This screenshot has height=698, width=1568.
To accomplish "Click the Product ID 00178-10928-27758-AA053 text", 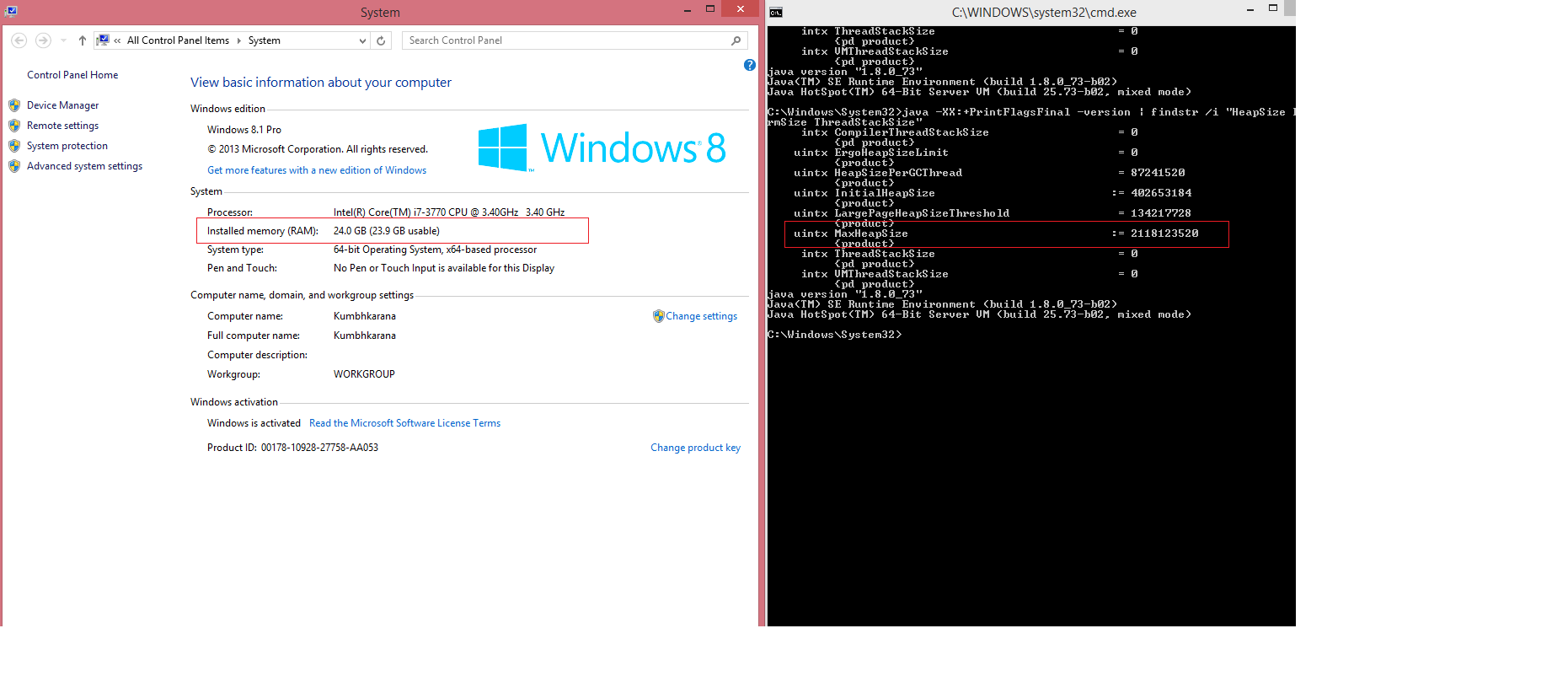I will (292, 448).
